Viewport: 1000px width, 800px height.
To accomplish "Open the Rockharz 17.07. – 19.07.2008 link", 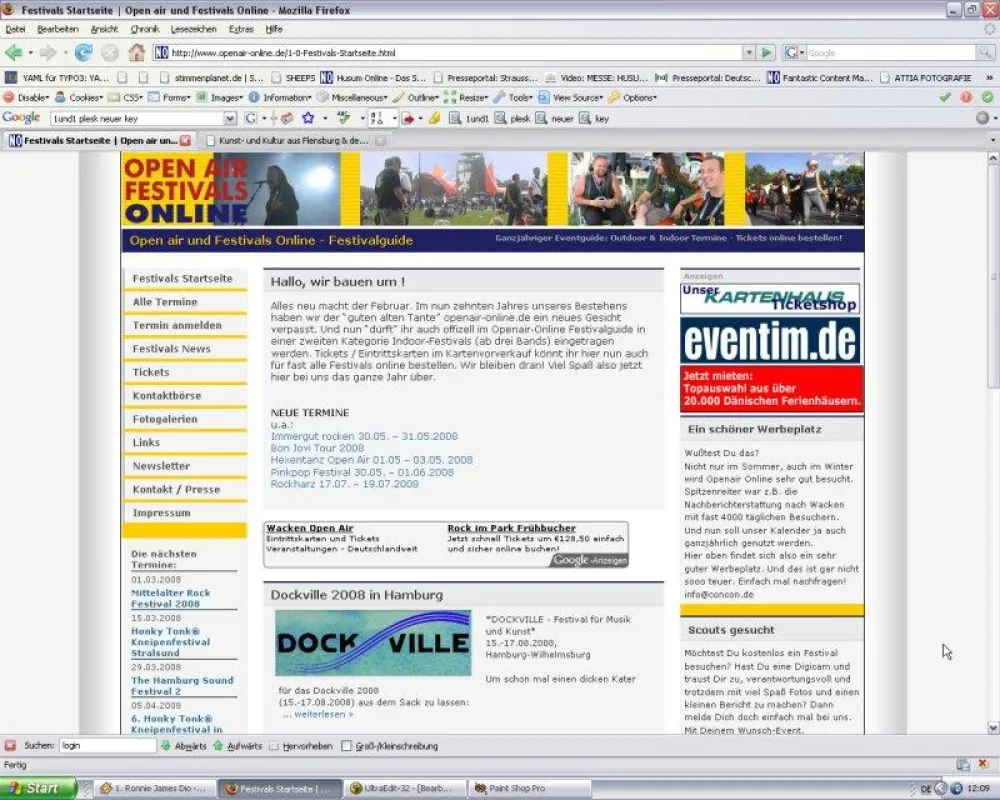I will click(344, 484).
